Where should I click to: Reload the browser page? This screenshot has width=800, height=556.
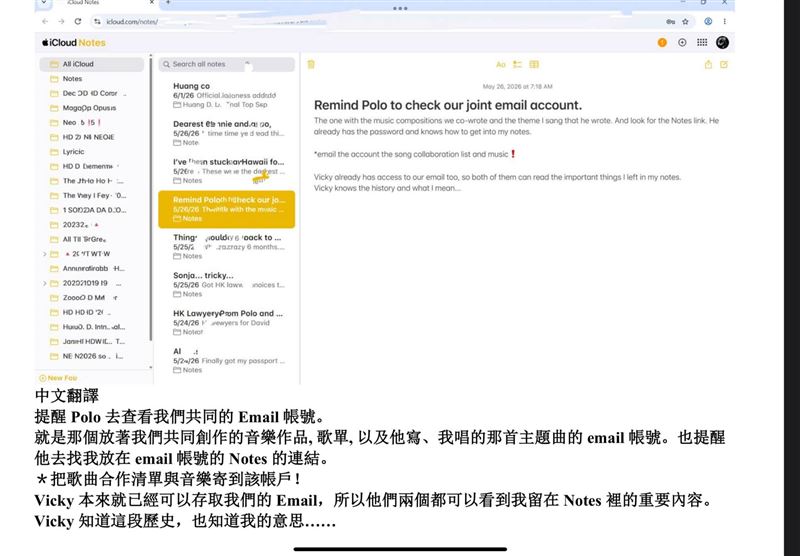[x=78, y=21]
